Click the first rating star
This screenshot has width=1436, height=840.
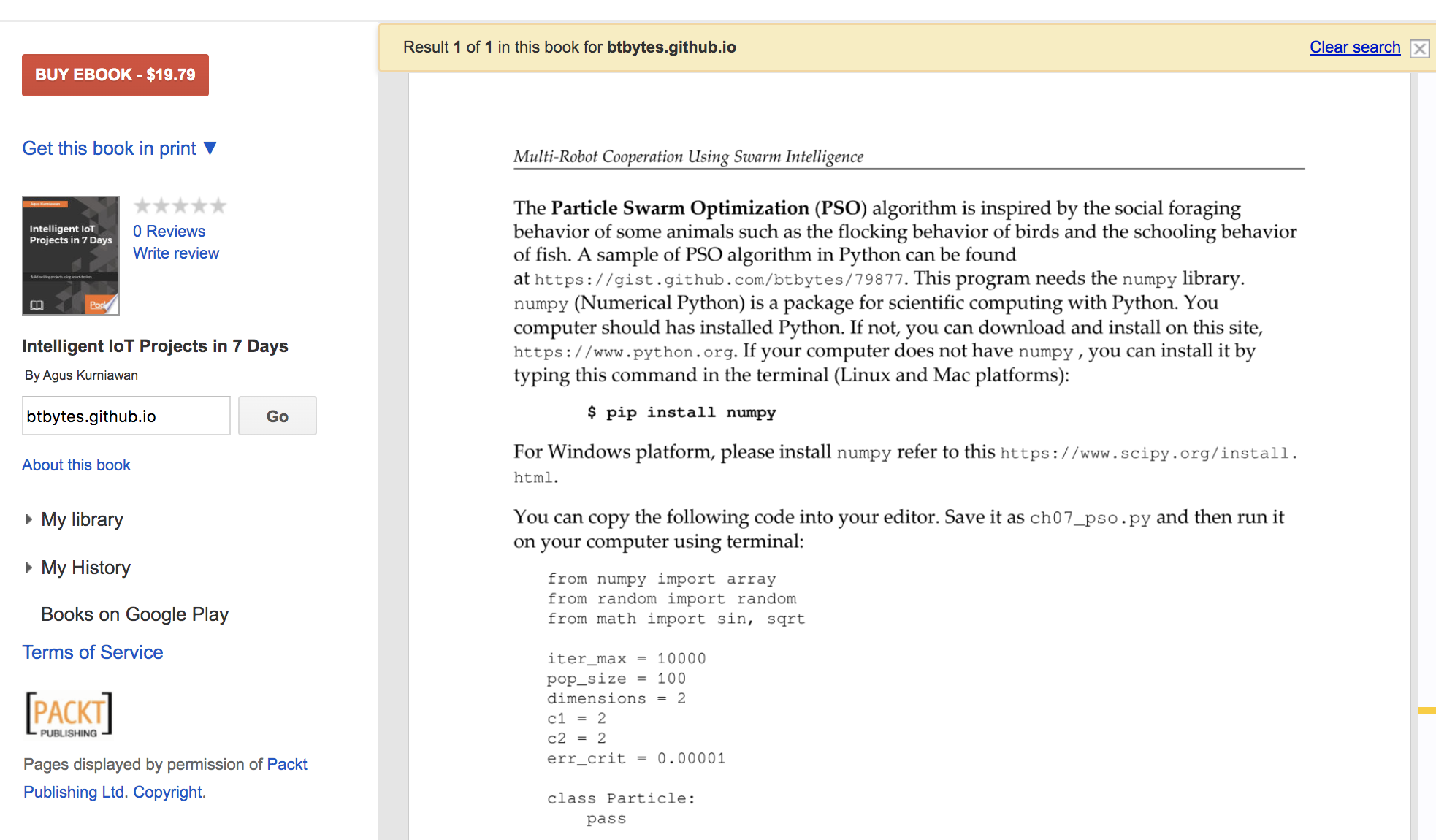tap(142, 206)
